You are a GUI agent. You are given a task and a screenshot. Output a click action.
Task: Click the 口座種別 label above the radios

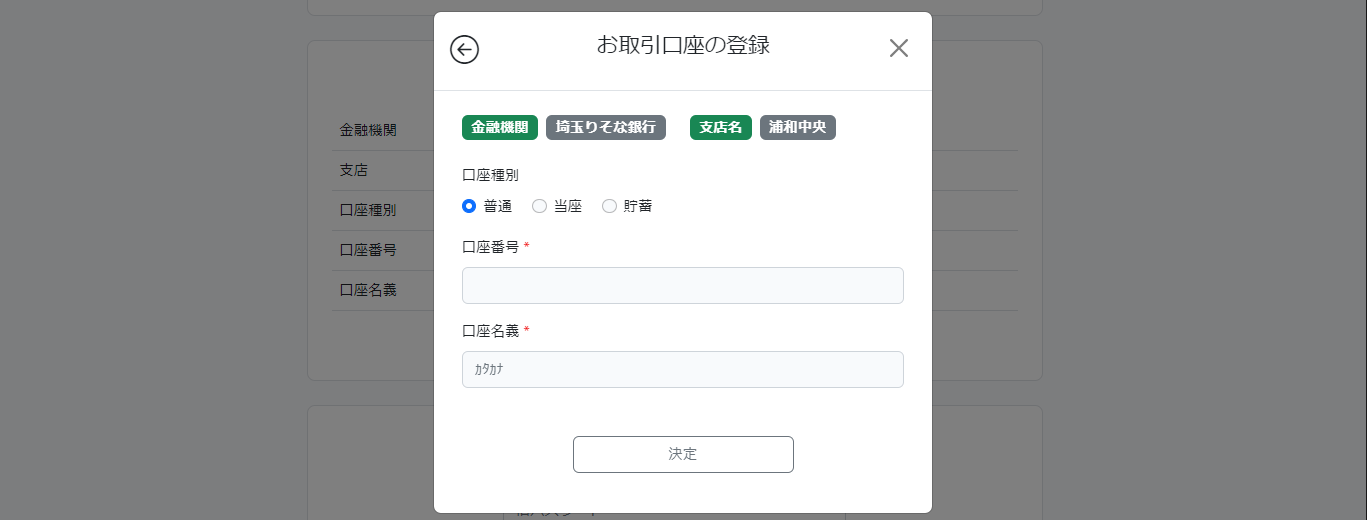[490, 175]
